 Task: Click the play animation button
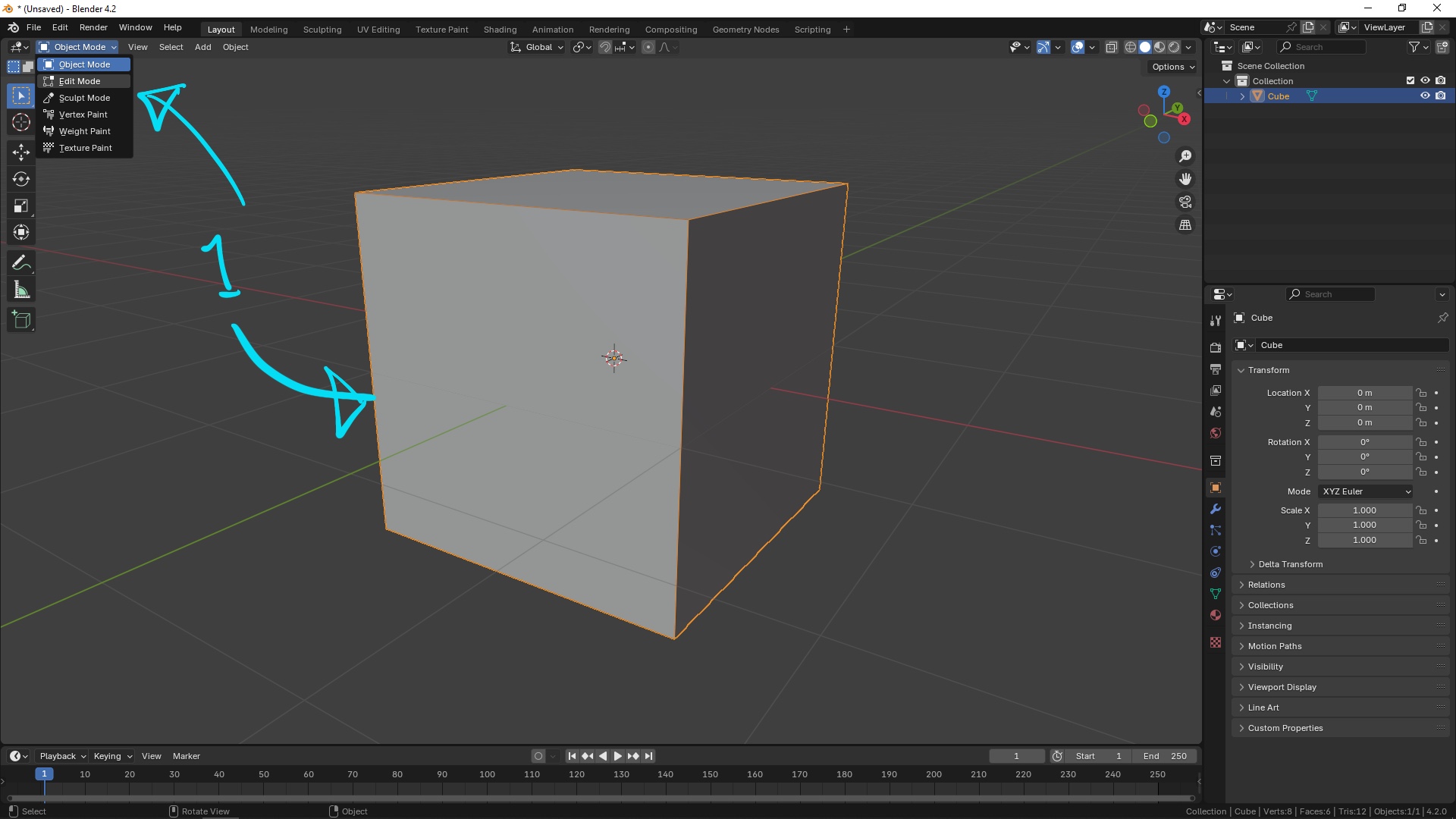(x=617, y=756)
